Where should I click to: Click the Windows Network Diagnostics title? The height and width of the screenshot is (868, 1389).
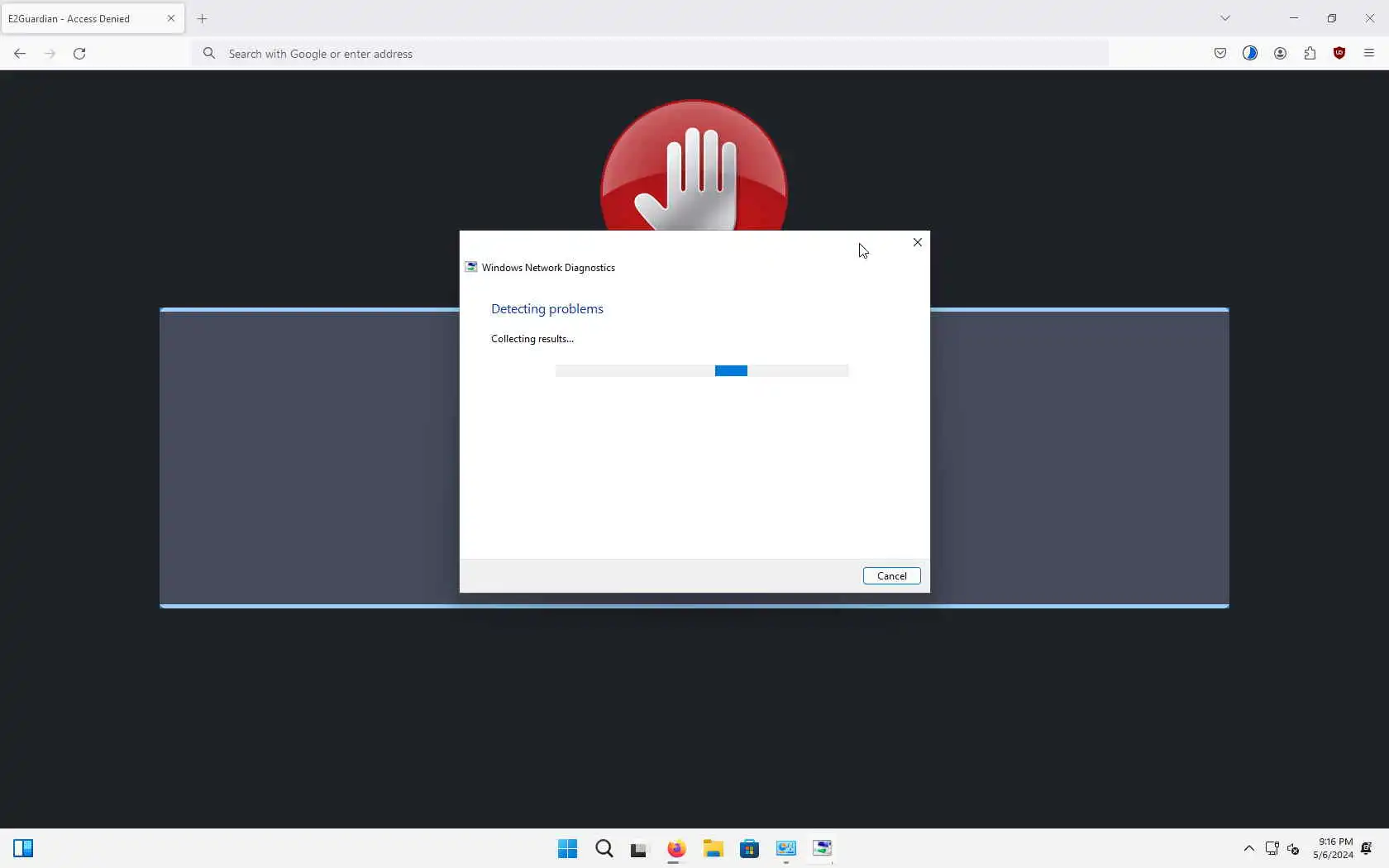[548, 268]
